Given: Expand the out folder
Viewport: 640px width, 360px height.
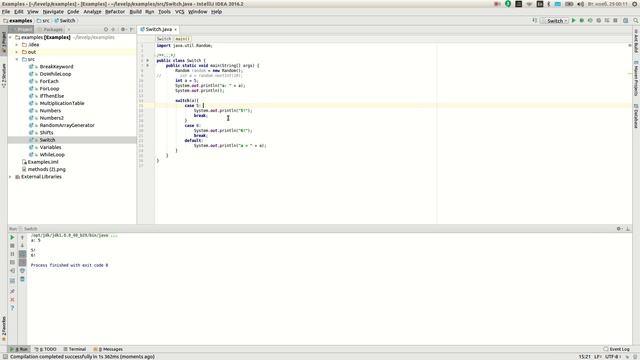Looking at the screenshot, I should pos(17,52).
